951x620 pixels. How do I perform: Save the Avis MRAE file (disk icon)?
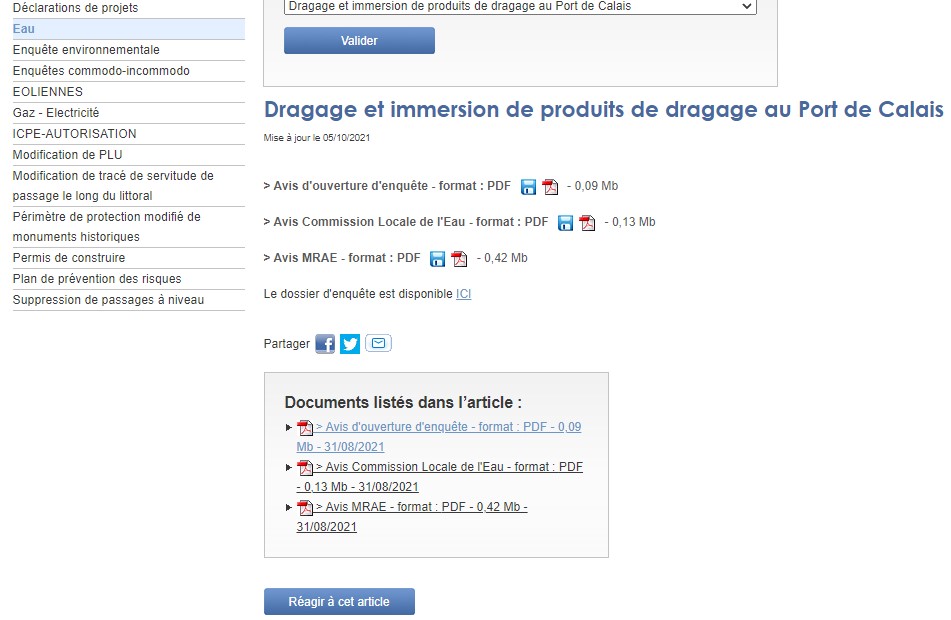tap(437, 259)
